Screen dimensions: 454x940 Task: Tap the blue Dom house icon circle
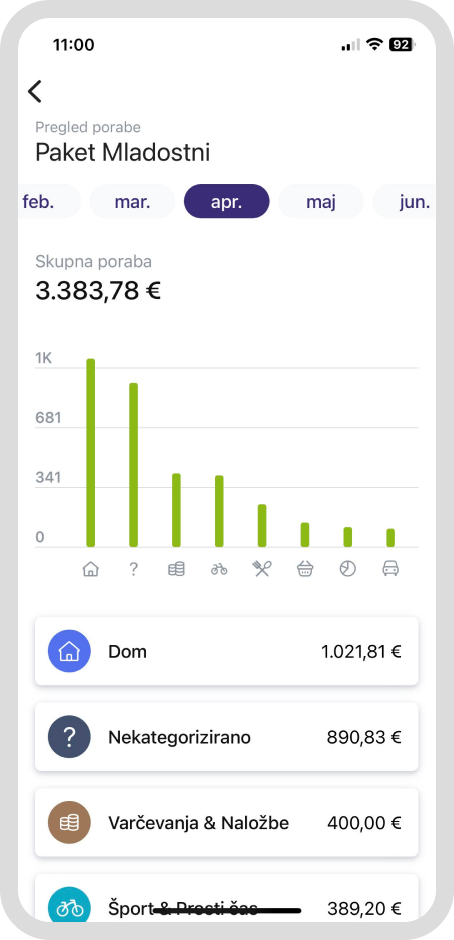69,651
